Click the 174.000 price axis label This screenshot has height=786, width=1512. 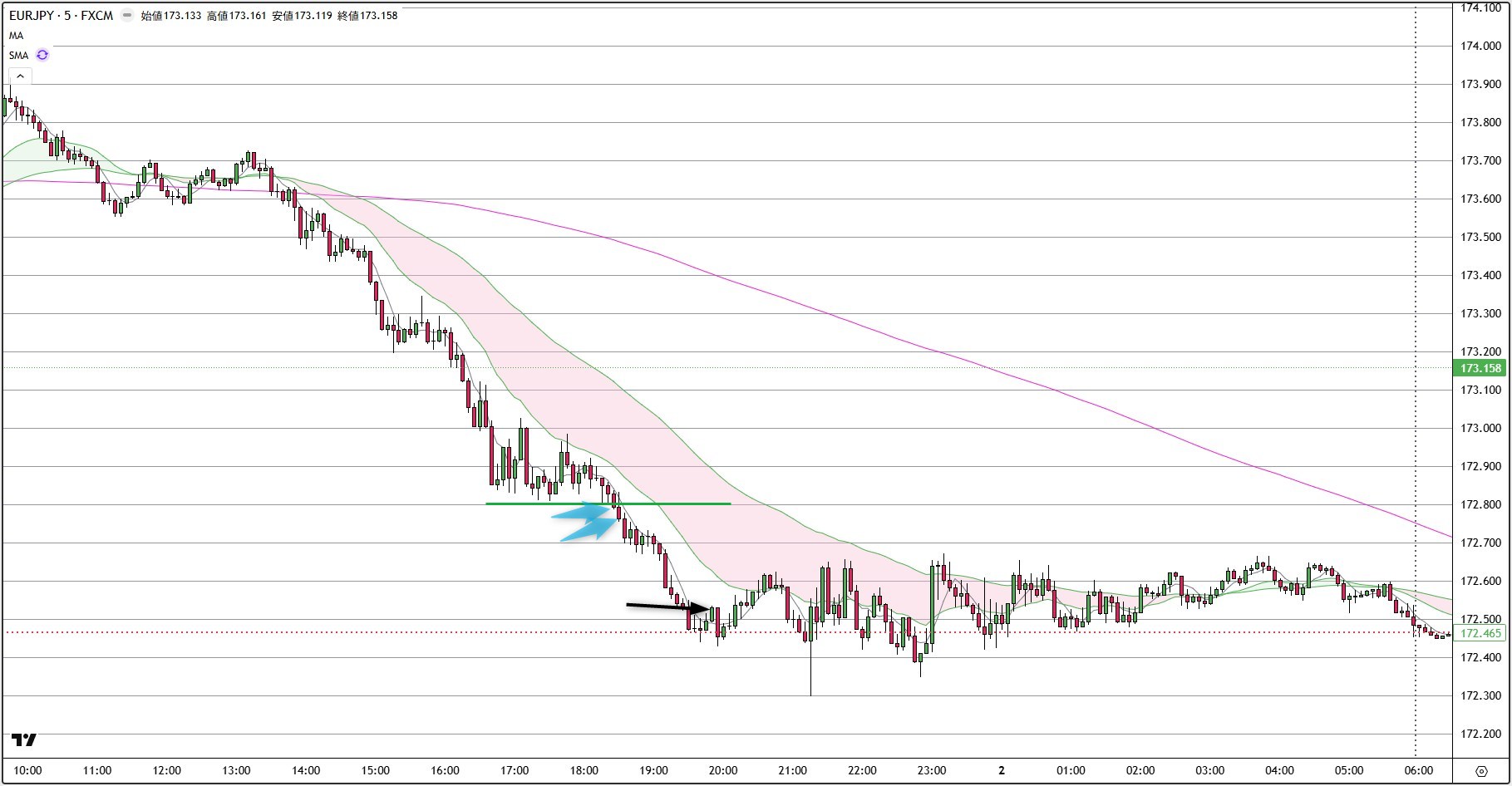(1480, 46)
